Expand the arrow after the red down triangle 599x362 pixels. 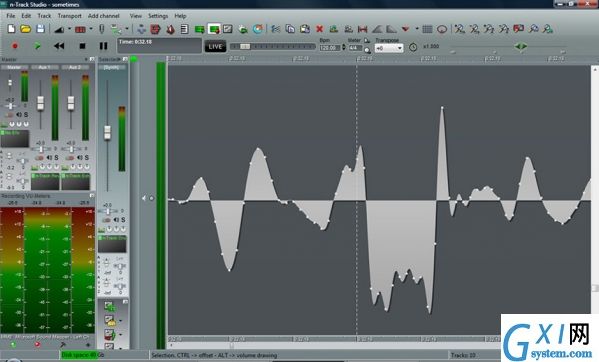[x=417, y=29]
